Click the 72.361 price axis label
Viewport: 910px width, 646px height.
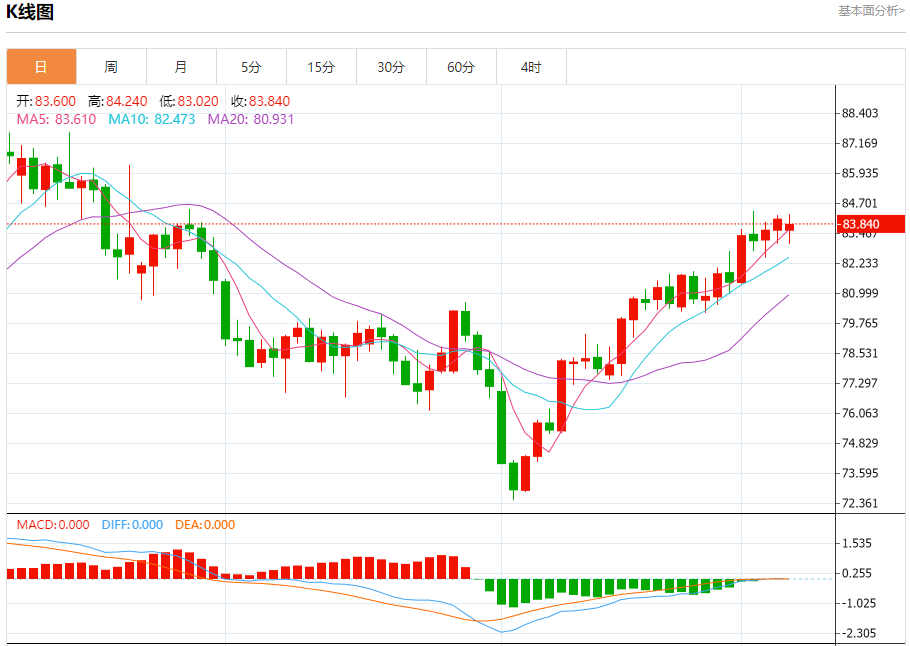point(860,503)
